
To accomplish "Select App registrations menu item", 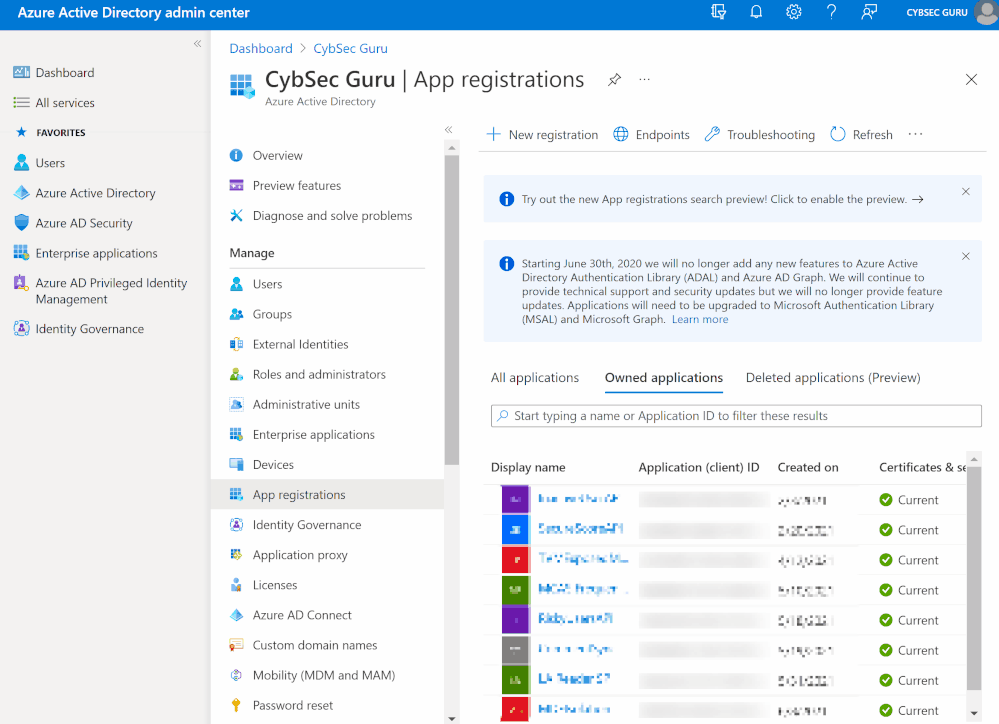I will point(327,495).
